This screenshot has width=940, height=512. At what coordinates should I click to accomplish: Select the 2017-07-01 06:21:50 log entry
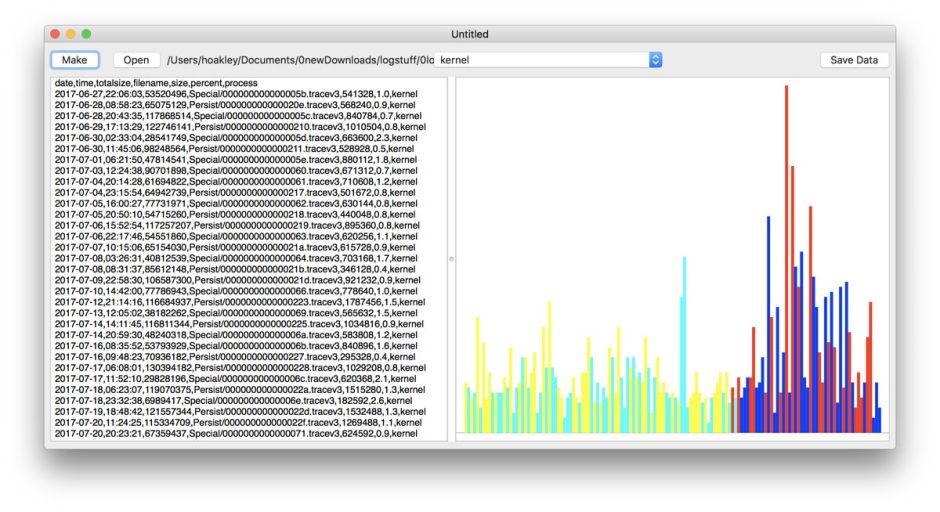click(235, 159)
